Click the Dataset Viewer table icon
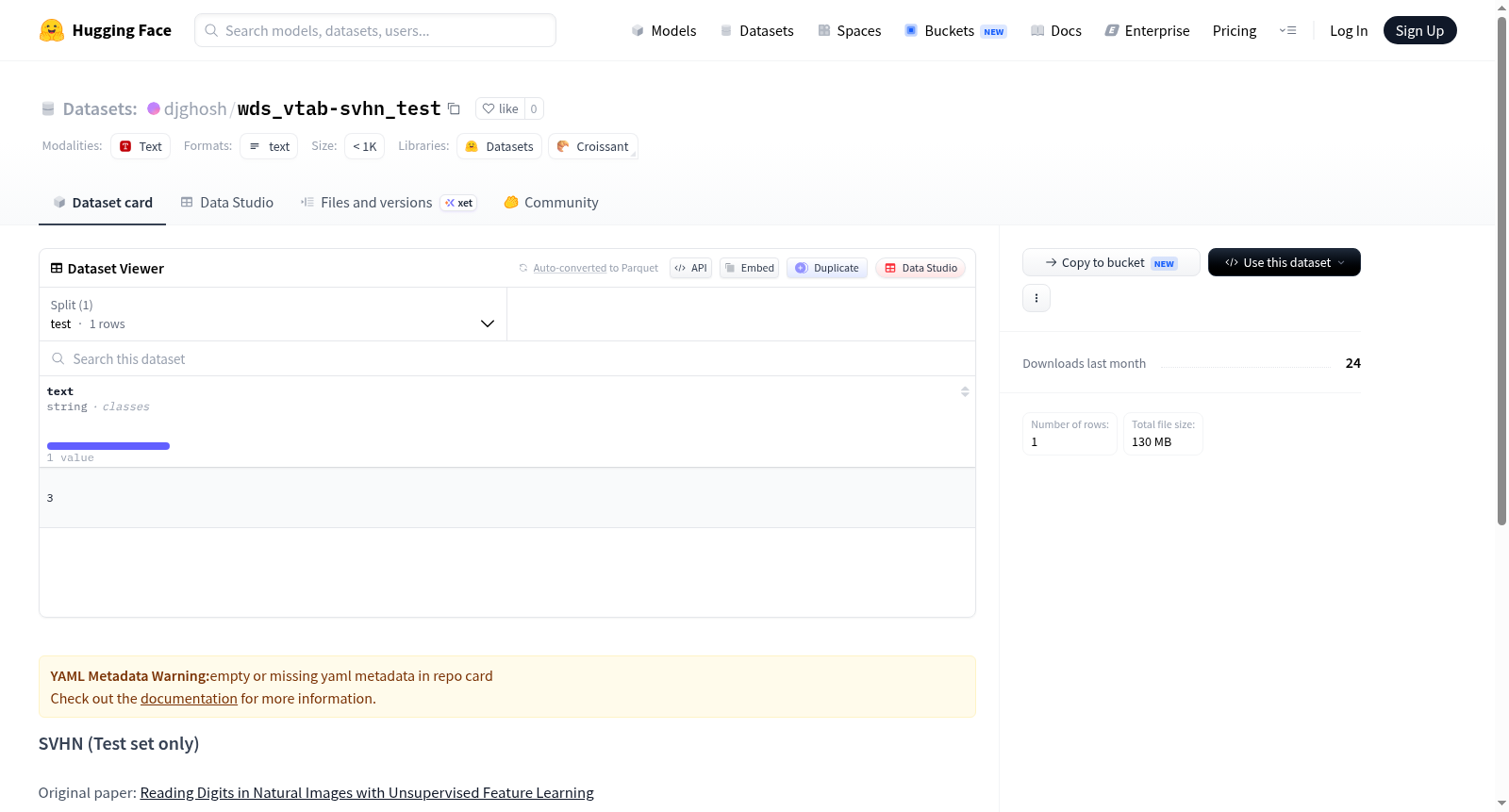This screenshot has width=1509, height=812. 57,268
